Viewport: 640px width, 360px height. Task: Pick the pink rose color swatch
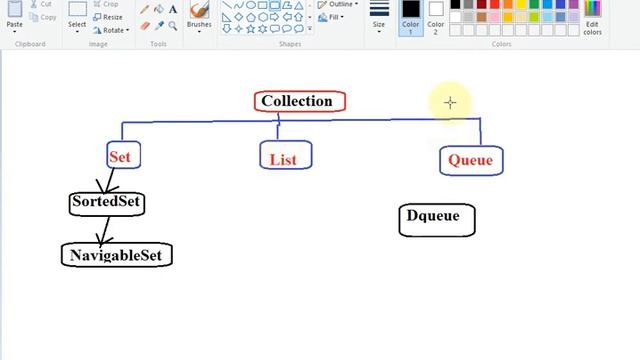[495, 17]
